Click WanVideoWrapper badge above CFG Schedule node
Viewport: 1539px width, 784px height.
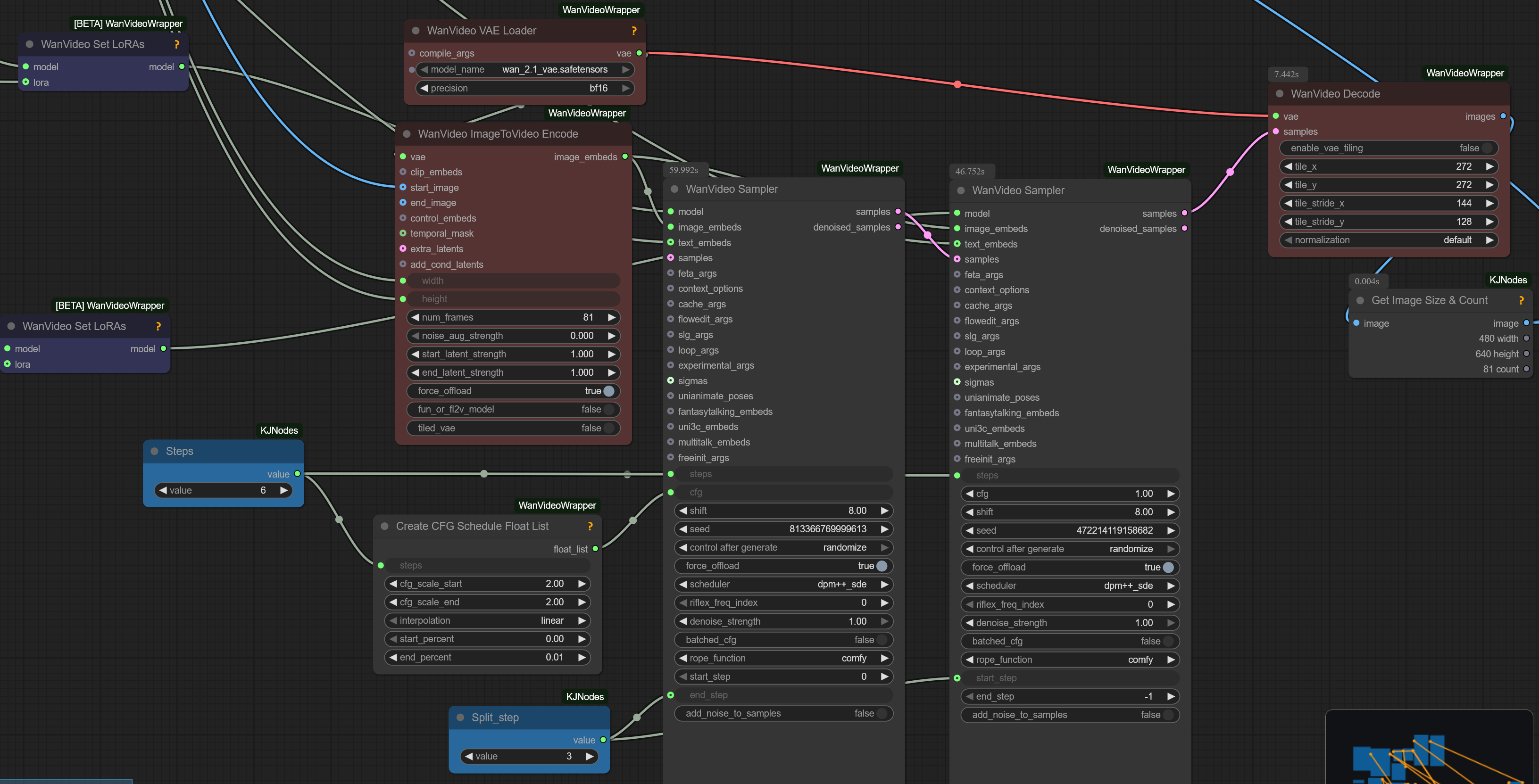557,505
